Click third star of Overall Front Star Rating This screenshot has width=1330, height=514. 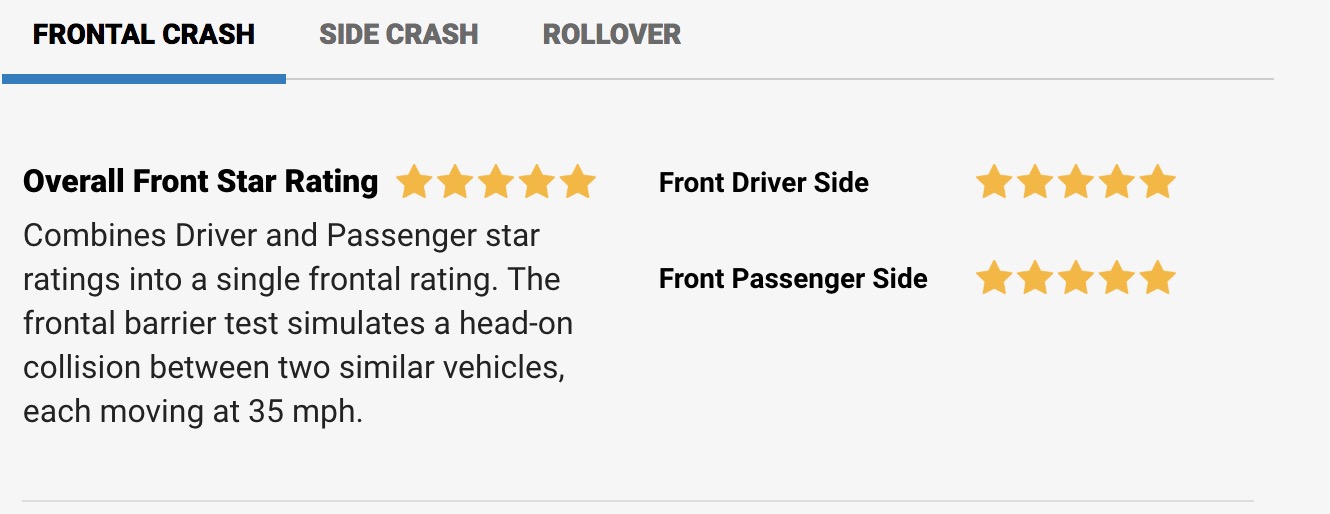click(x=496, y=183)
